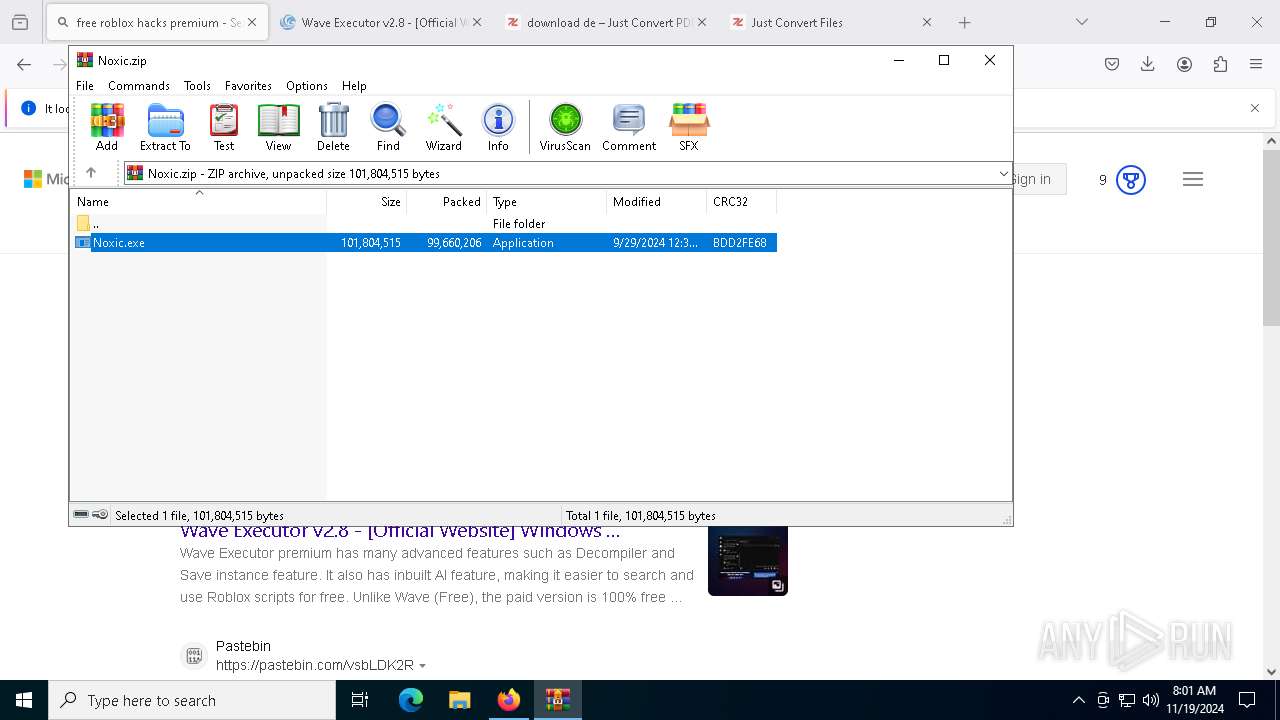The height and width of the screenshot is (720, 1280).
Task: Open the Help menu
Action: (x=354, y=86)
